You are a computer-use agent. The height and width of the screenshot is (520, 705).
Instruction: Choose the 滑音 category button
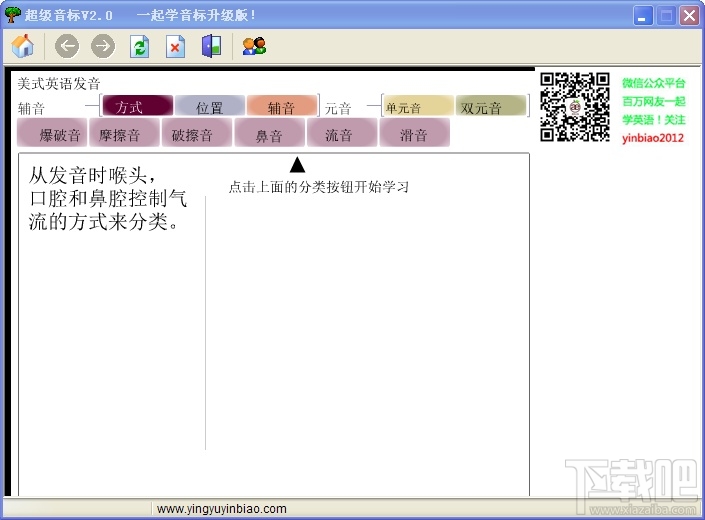point(415,133)
